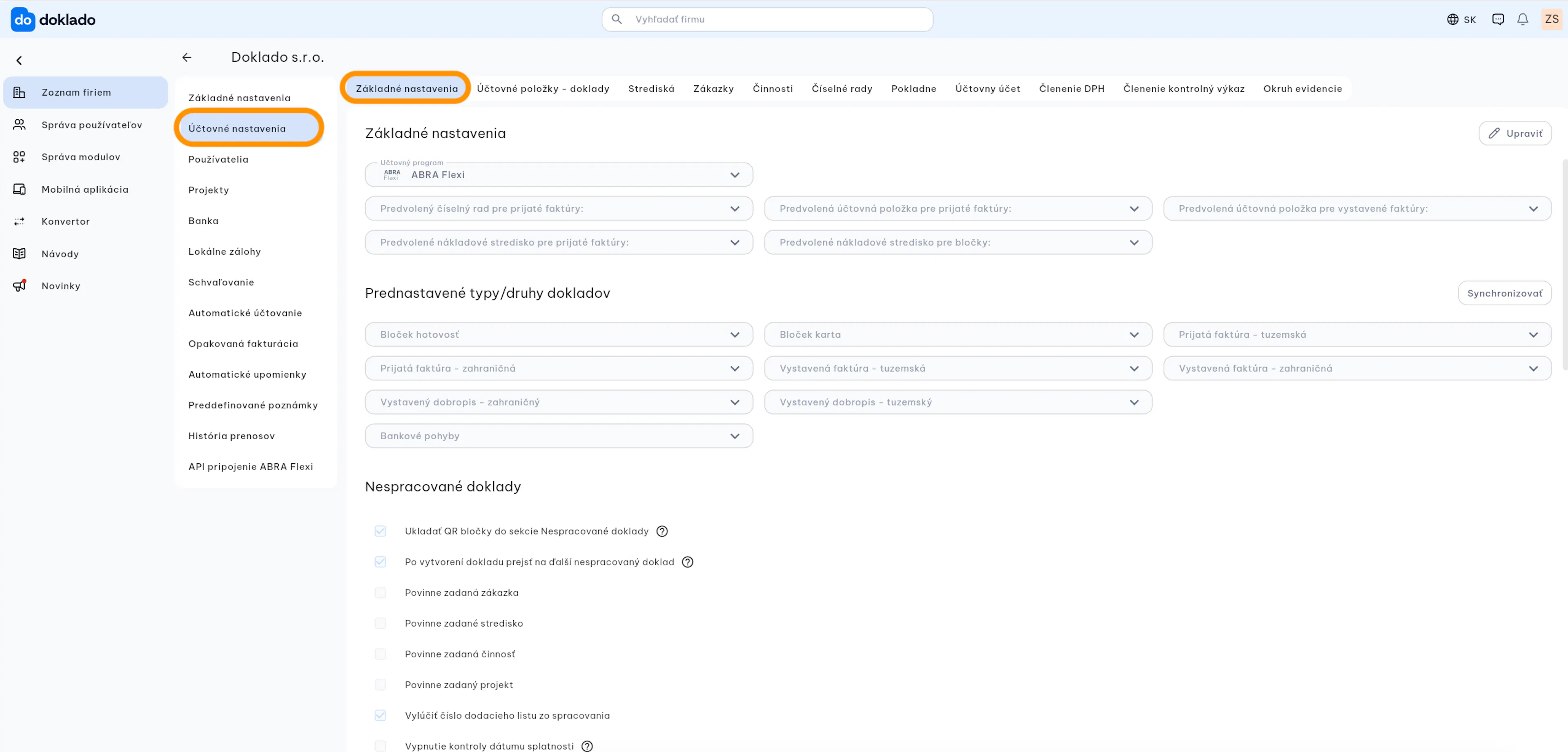Open Predvolené nákladové stredisko pre bločky dropdown

point(958,242)
